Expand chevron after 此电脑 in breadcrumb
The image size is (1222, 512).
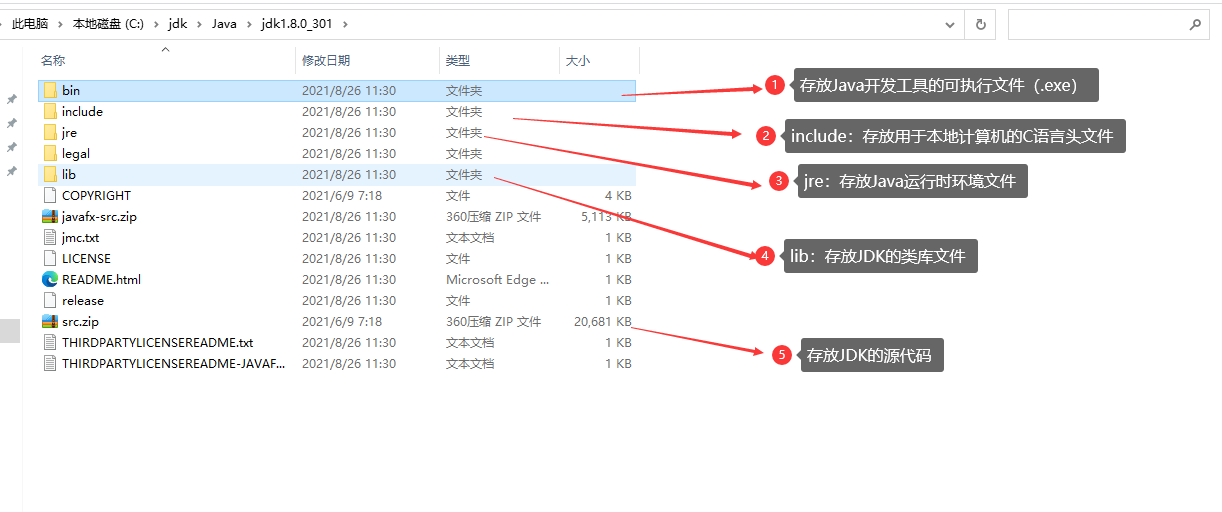(61, 24)
